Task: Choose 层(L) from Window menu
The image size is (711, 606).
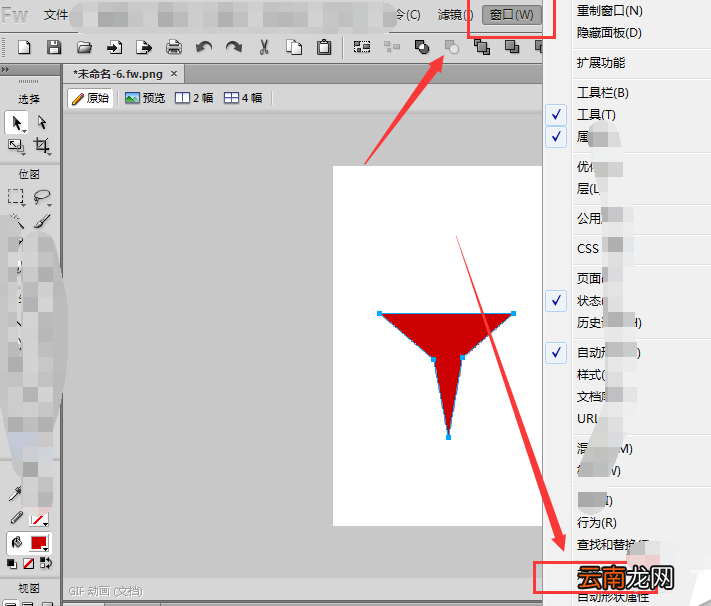Action: pyautogui.click(x=588, y=189)
